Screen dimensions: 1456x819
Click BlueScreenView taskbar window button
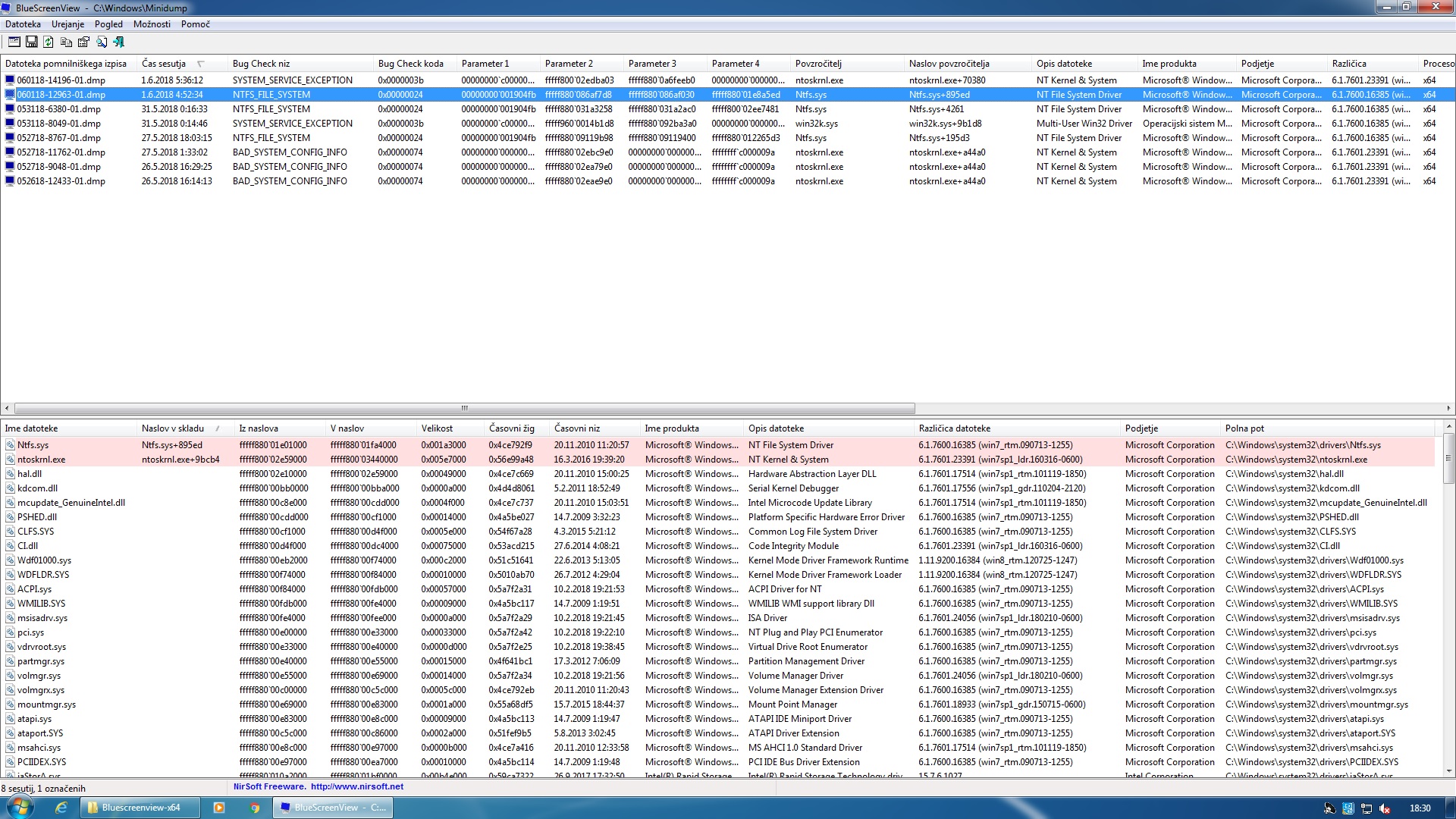[x=334, y=808]
